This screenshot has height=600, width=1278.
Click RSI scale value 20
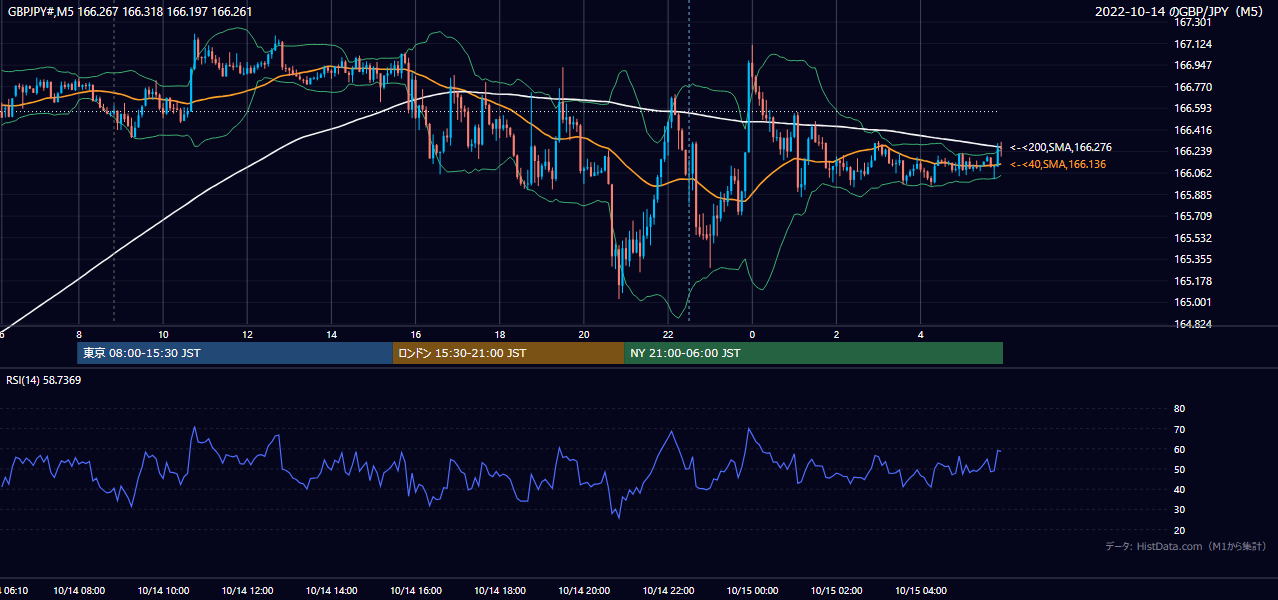1179,530
